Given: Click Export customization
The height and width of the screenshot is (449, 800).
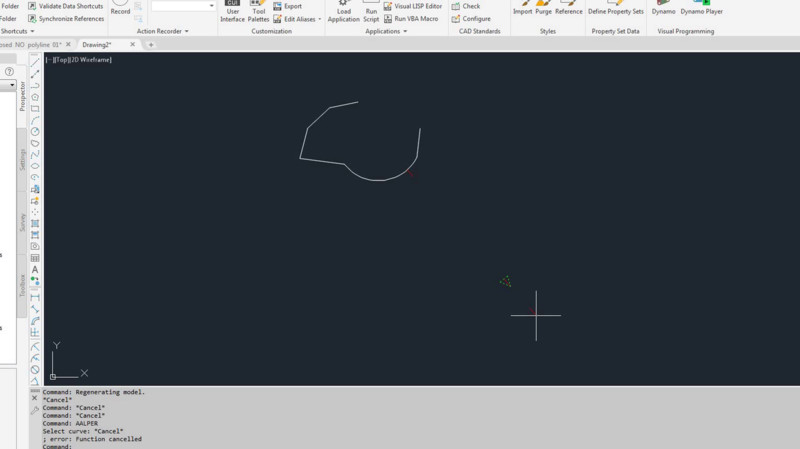Looking at the screenshot, I should 287,6.
